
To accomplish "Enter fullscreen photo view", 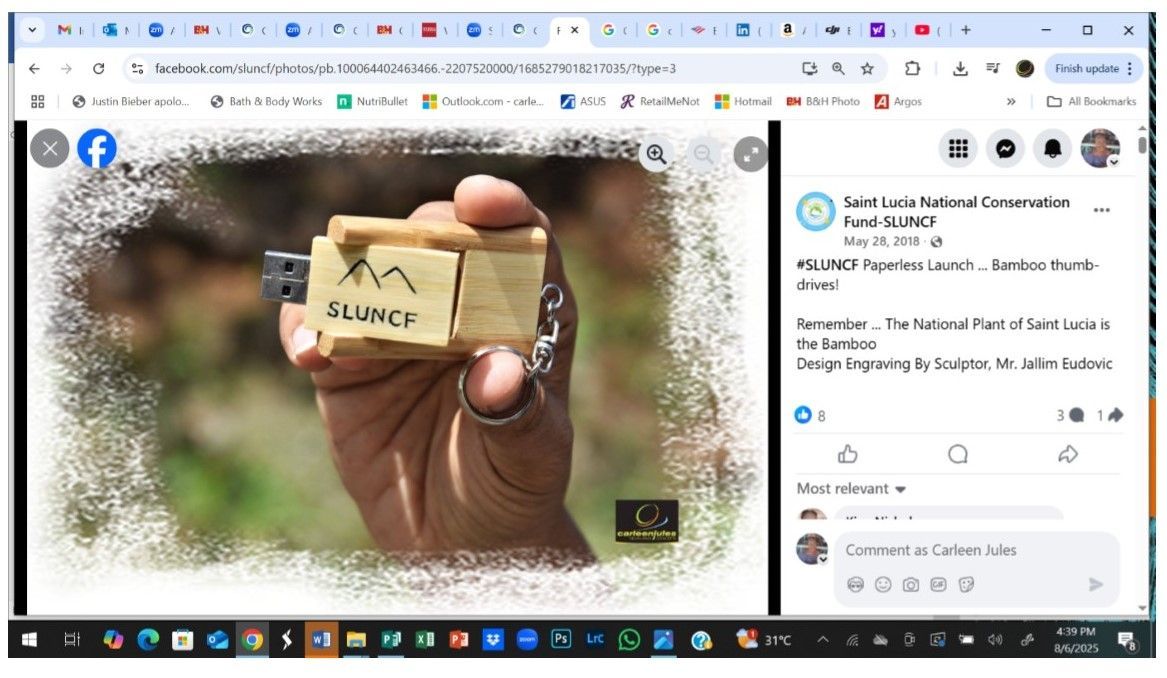I will coord(750,154).
